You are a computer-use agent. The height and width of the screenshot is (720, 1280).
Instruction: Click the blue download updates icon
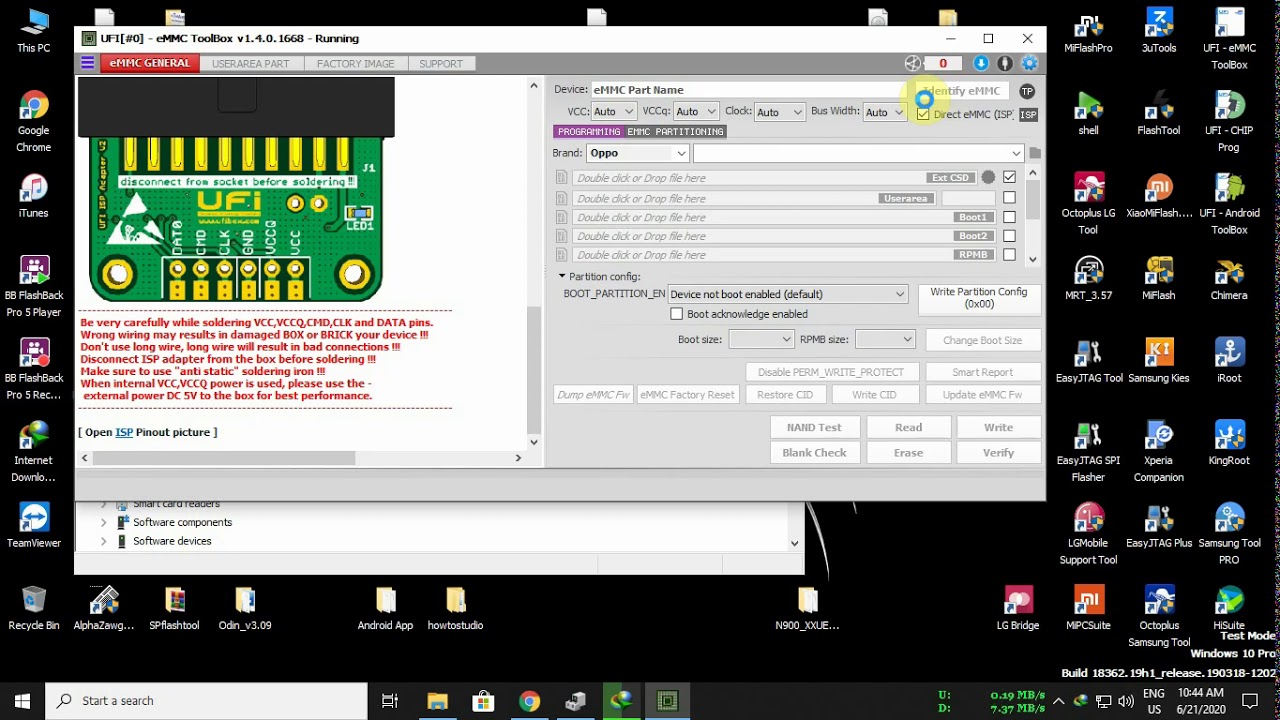[981, 63]
